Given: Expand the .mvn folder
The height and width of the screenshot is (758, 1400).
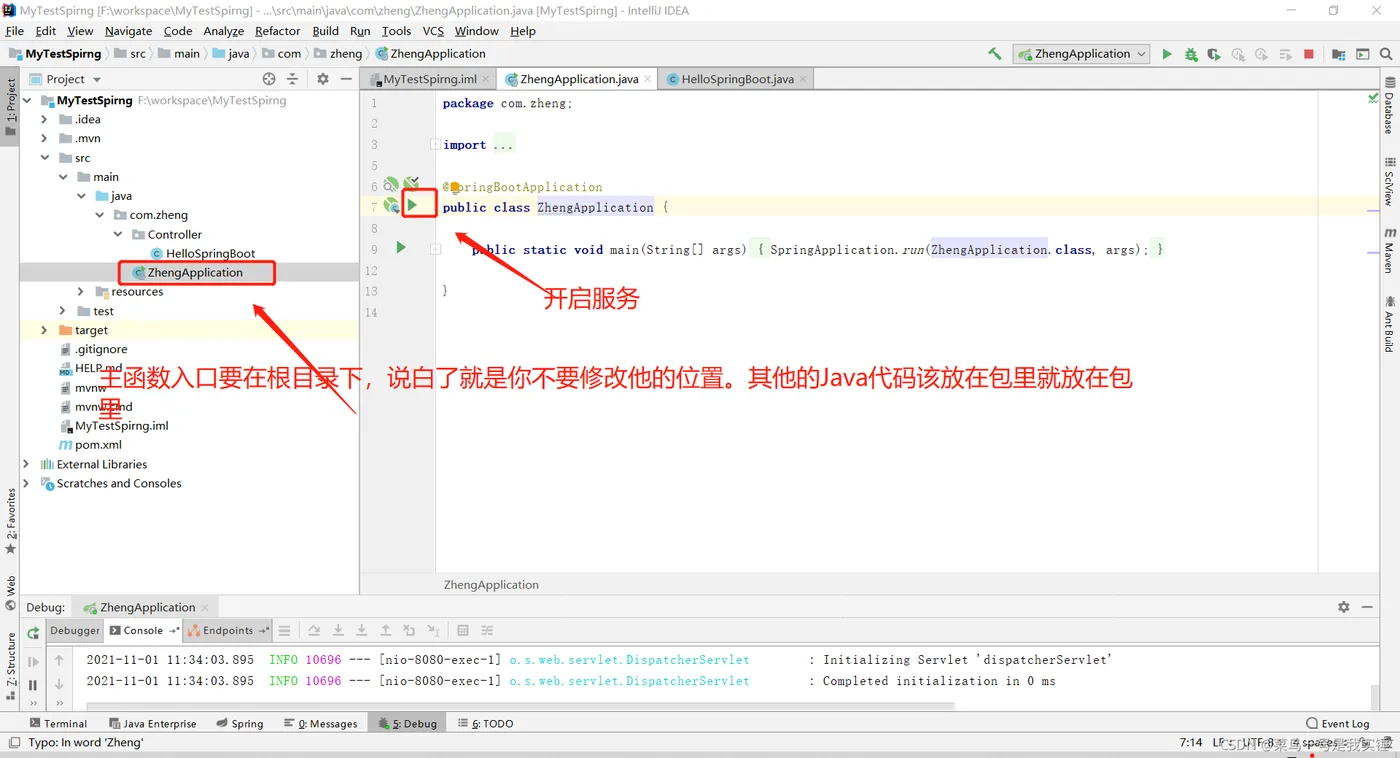Looking at the screenshot, I should click(x=44, y=138).
